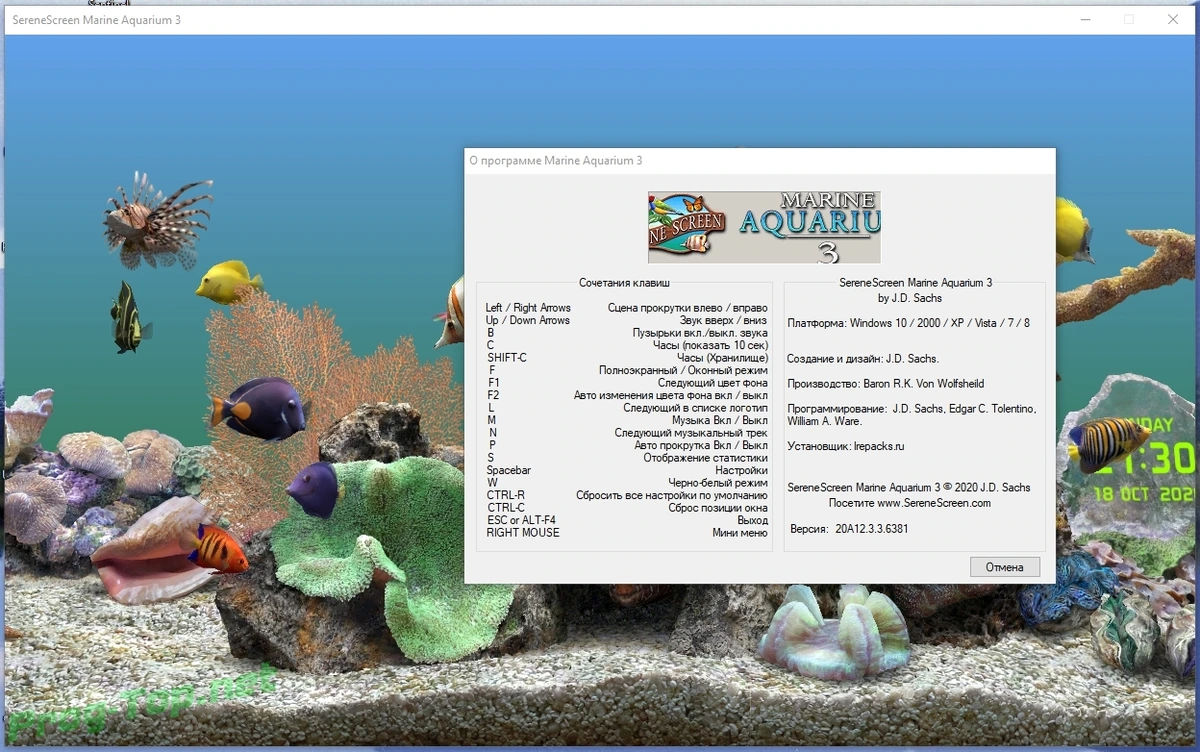Click 'Производство: Baron R.K. Von Wolfsheild' line

tap(888, 383)
